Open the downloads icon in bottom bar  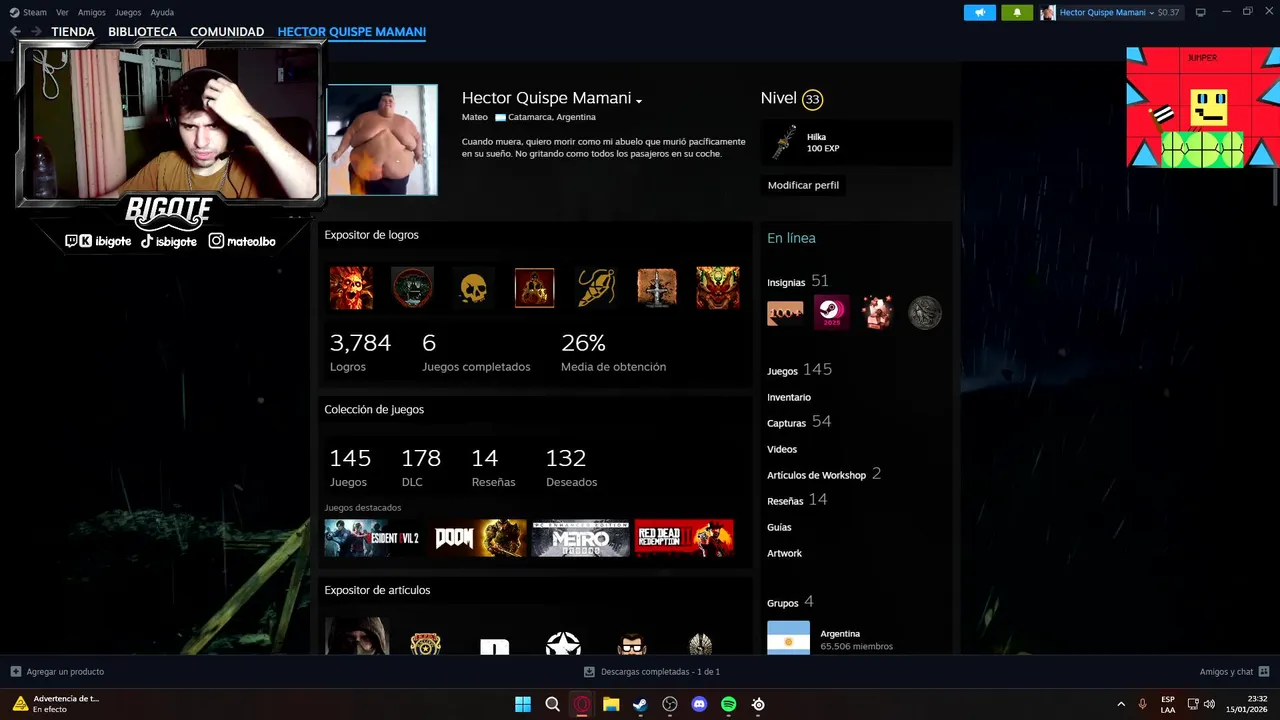pyautogui.click(x=589, y=672)
